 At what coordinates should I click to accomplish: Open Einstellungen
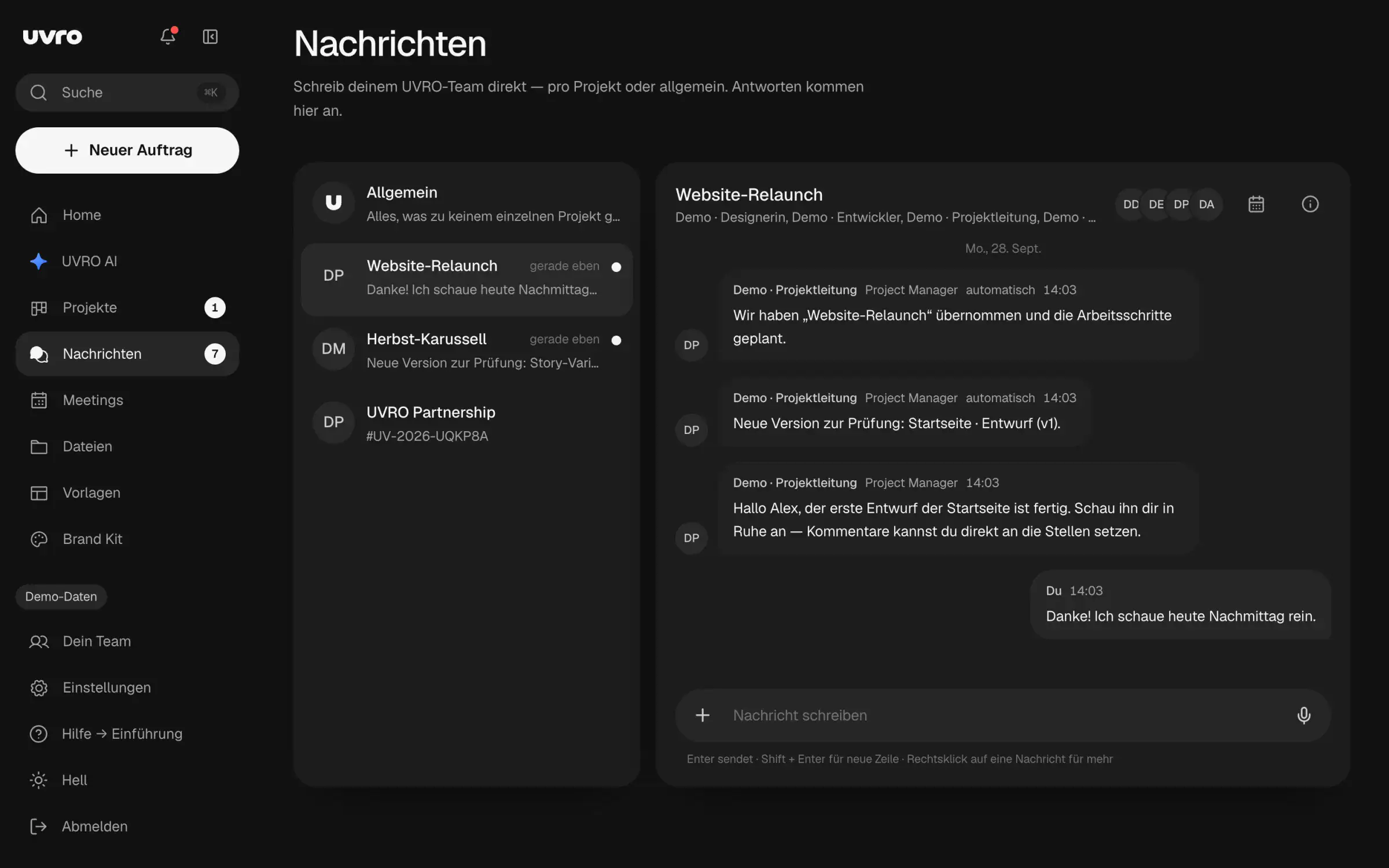tap(127, 687)
